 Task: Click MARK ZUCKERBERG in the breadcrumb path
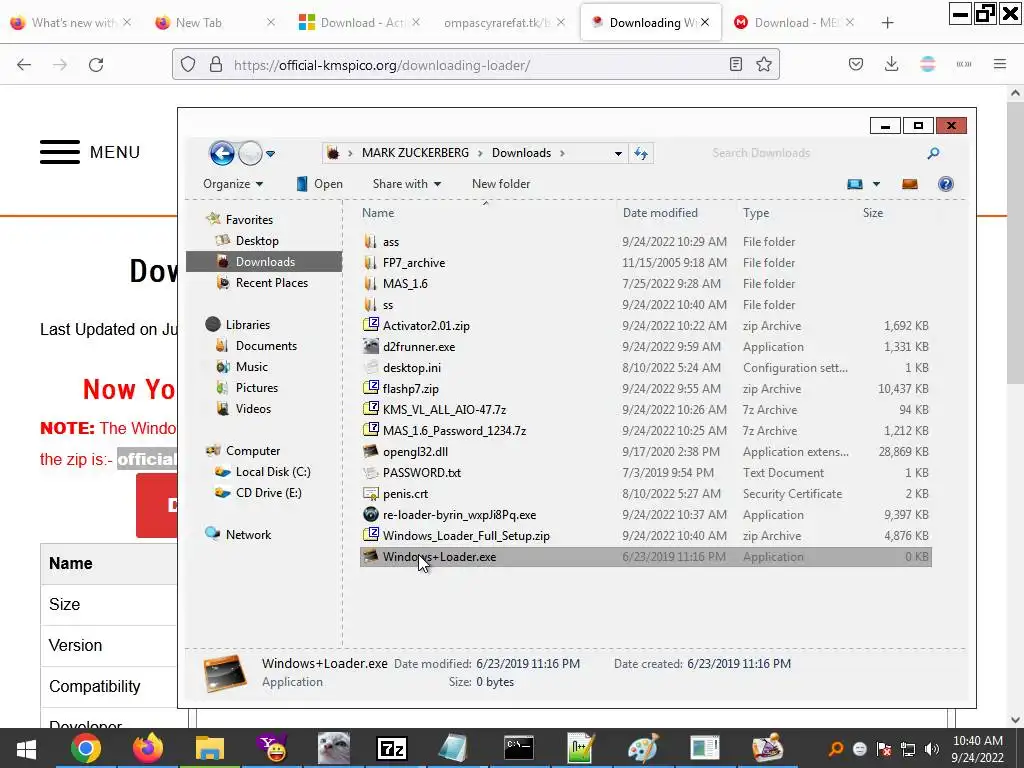point(415,153)
